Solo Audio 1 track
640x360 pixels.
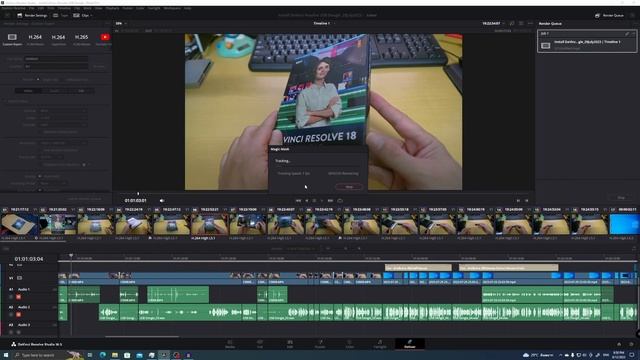click(x=11, y=297)
